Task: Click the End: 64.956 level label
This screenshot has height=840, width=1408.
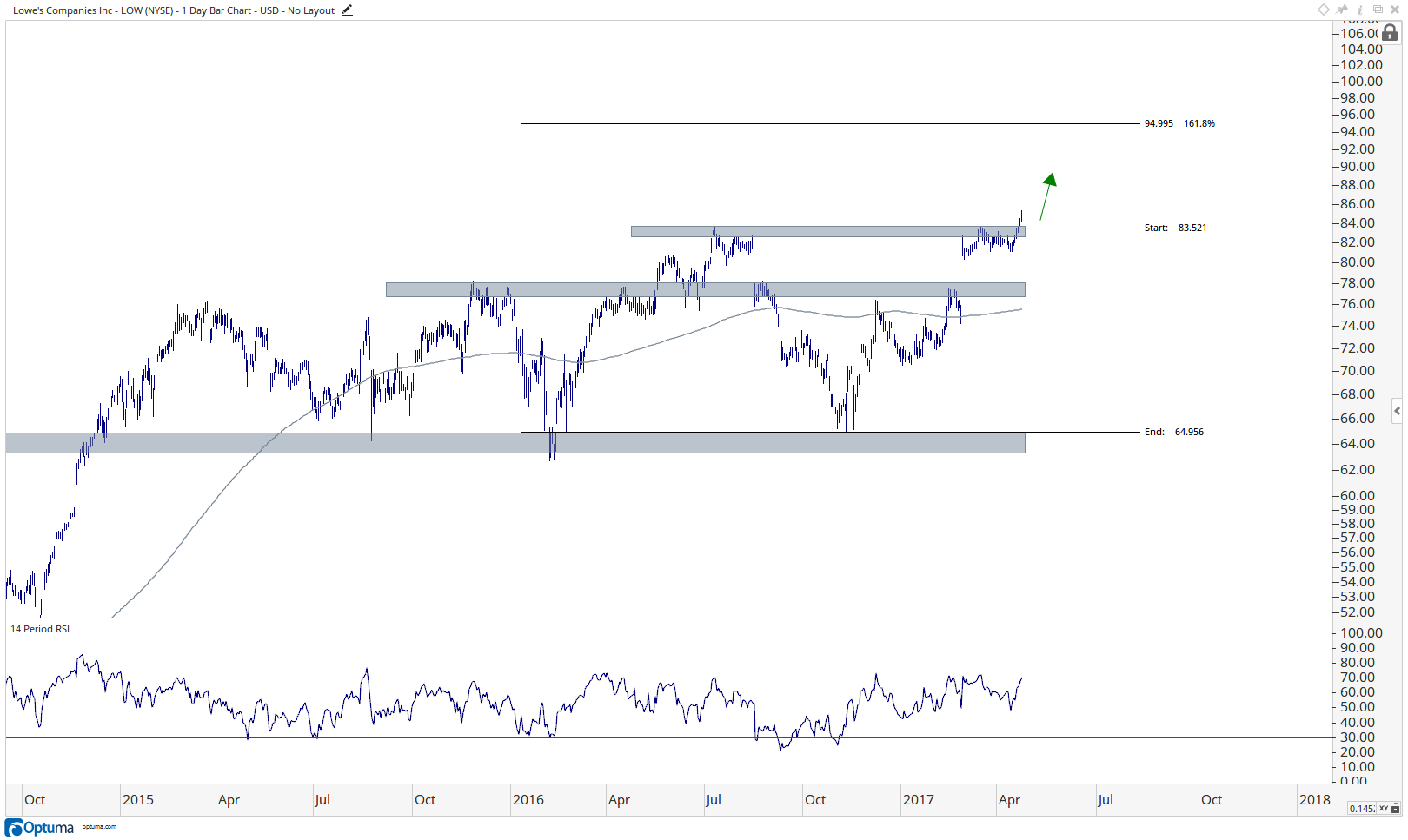Action: pyautogui.click(x=1173, y=432)
